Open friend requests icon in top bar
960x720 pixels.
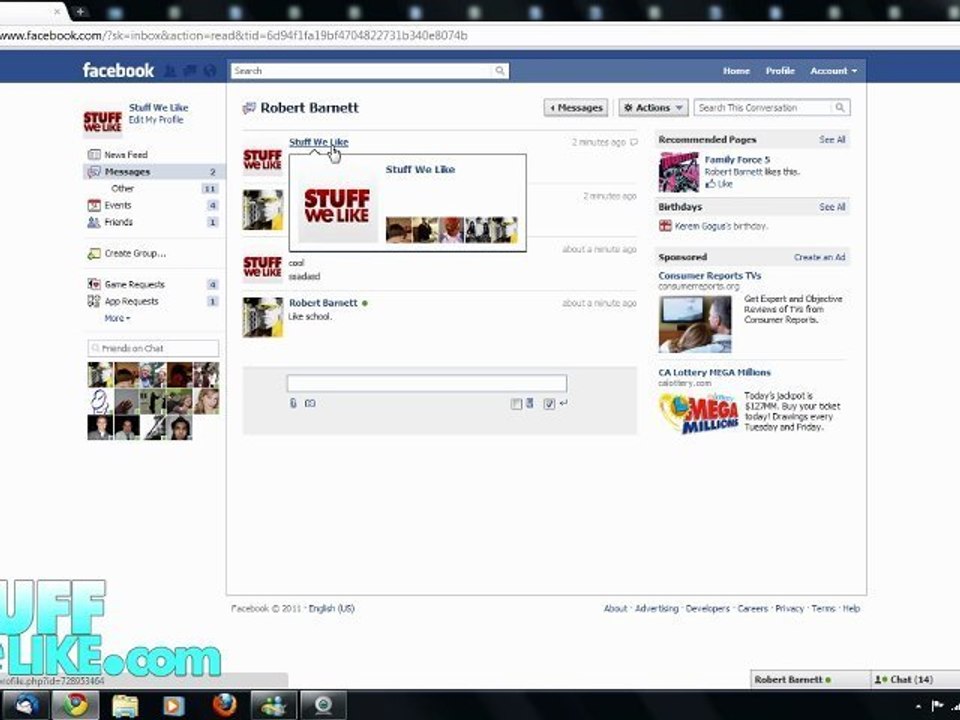click(x=170, y=71)
